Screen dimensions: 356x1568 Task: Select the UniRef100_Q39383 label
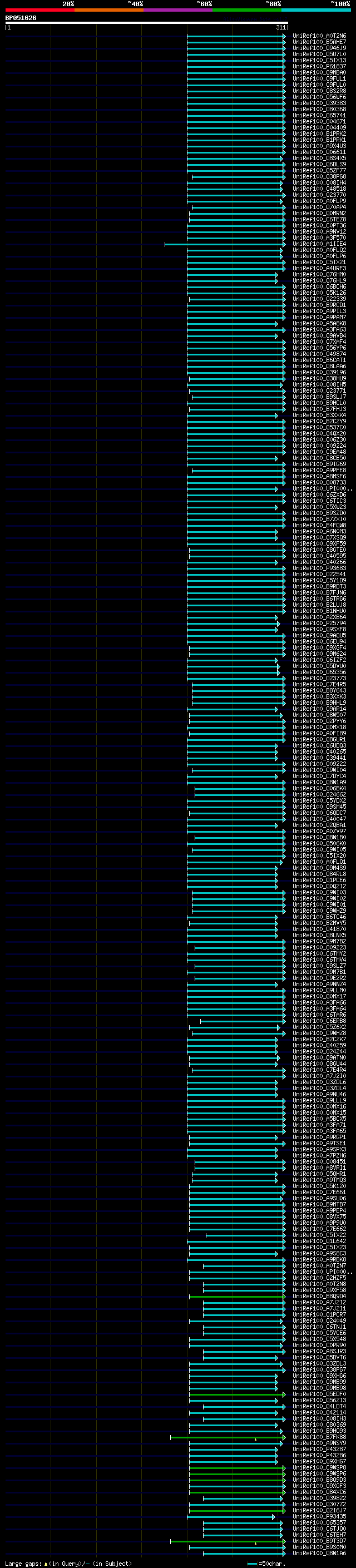pos(319,103)
